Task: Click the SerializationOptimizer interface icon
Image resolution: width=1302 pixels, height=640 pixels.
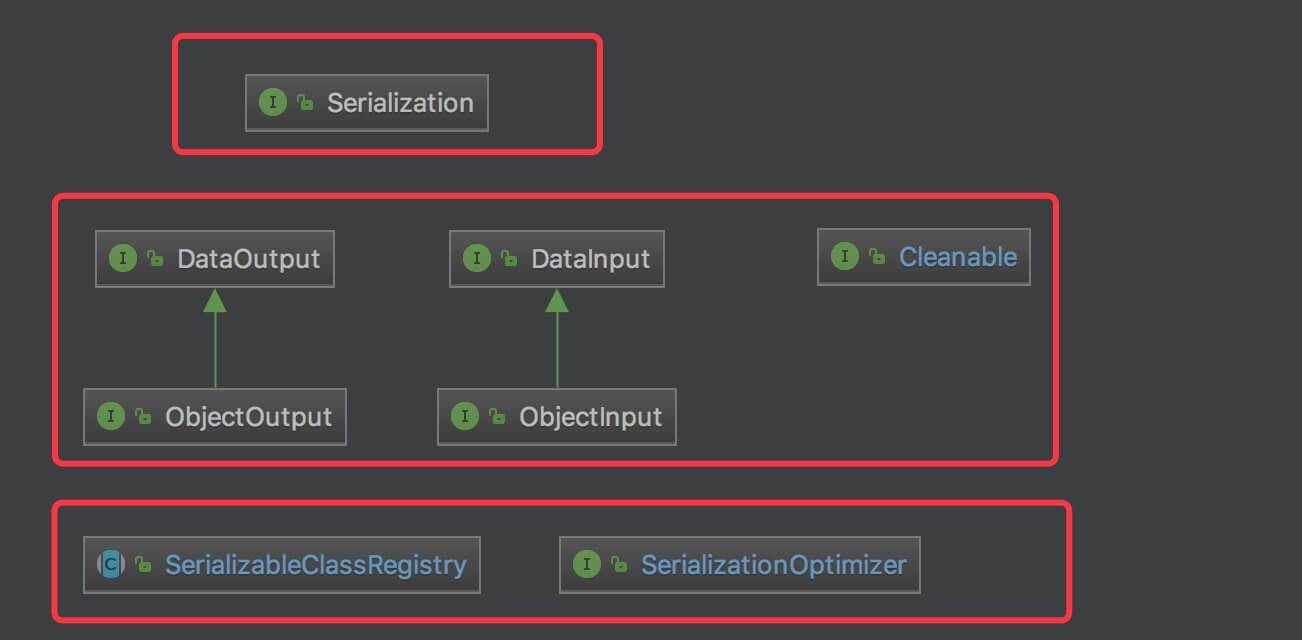Action: pos(586,565)
